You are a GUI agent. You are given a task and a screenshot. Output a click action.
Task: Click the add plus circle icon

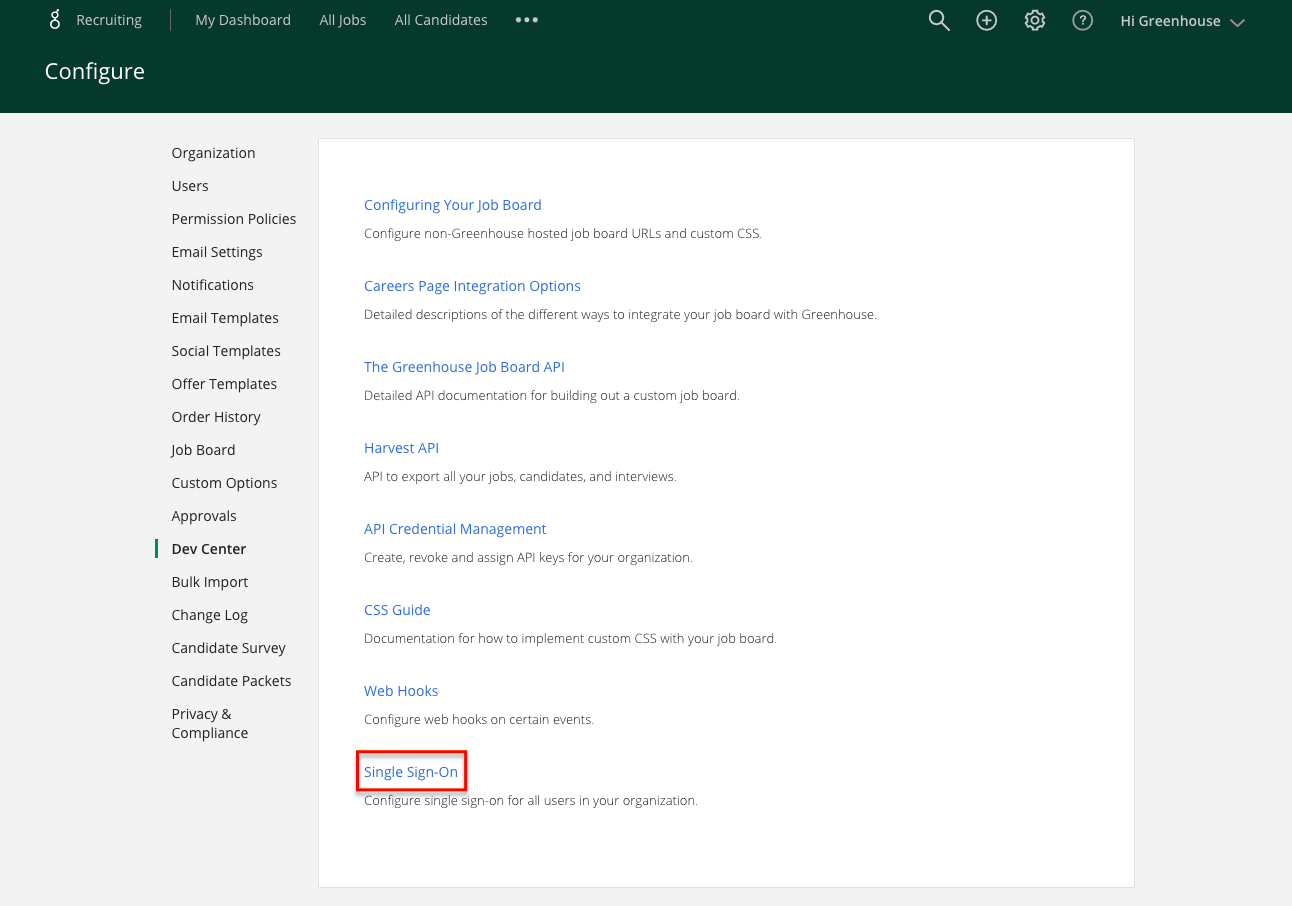pyautogui.click(x=986, y=20)
